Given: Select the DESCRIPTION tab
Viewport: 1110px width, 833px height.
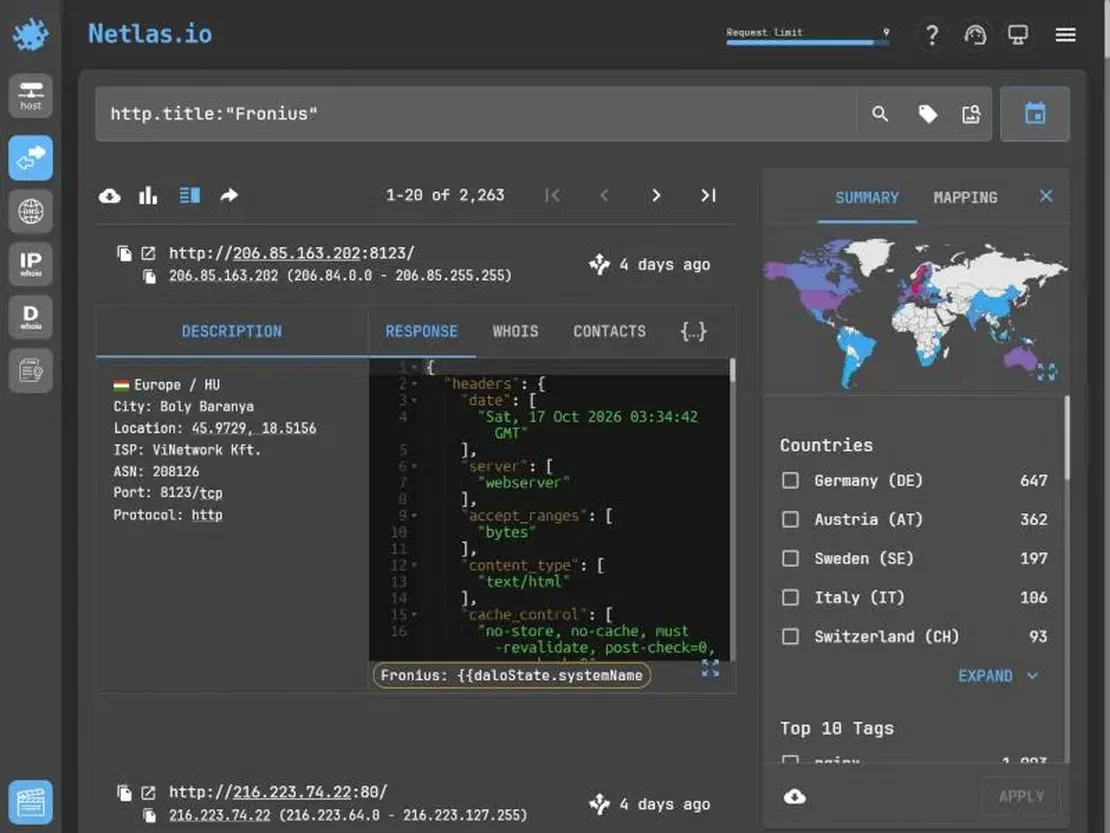Looking at the screenshot, I should tap(231, 331).
